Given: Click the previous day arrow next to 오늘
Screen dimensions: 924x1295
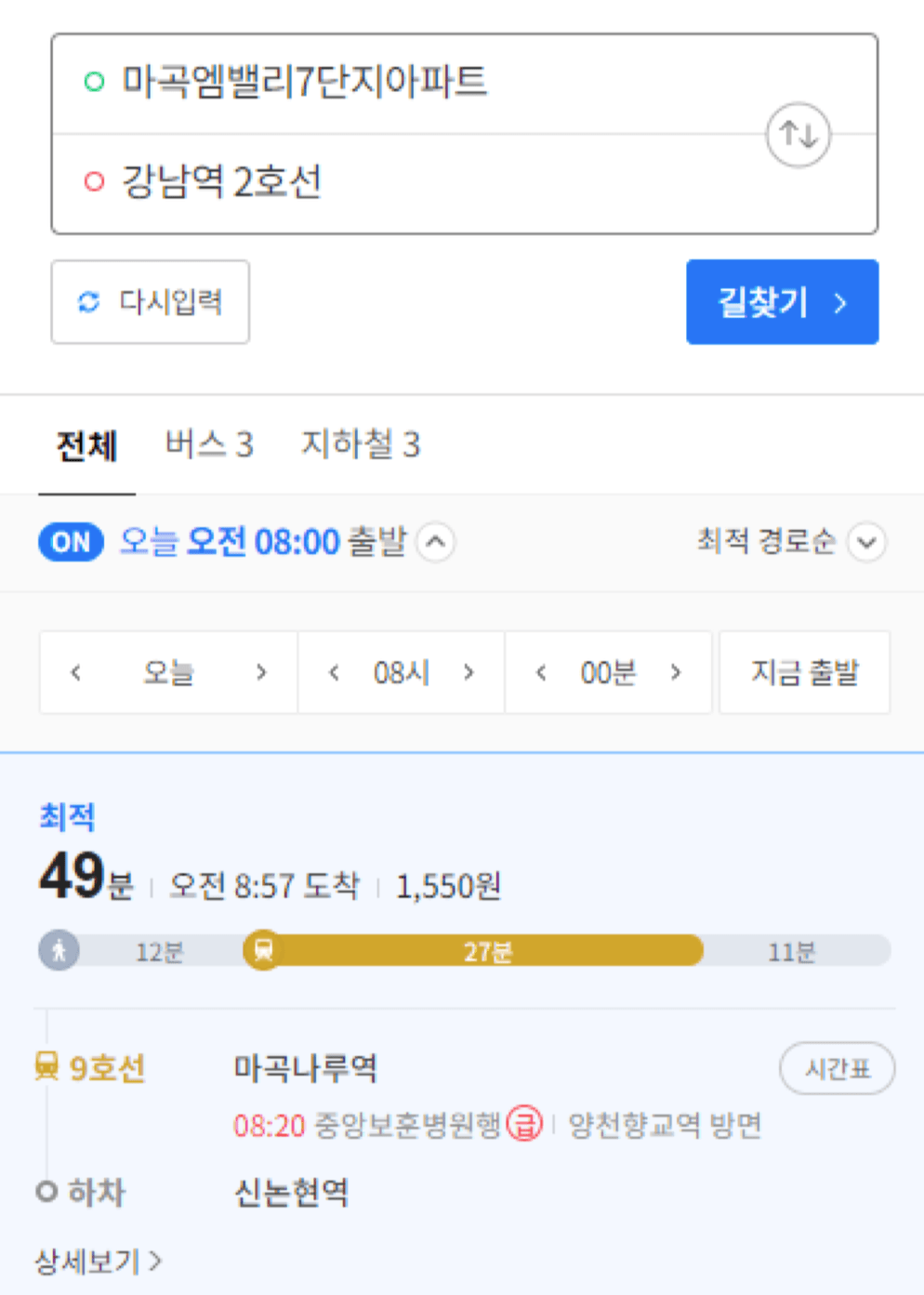Looking at the screenshot, I should pos(76,672).
